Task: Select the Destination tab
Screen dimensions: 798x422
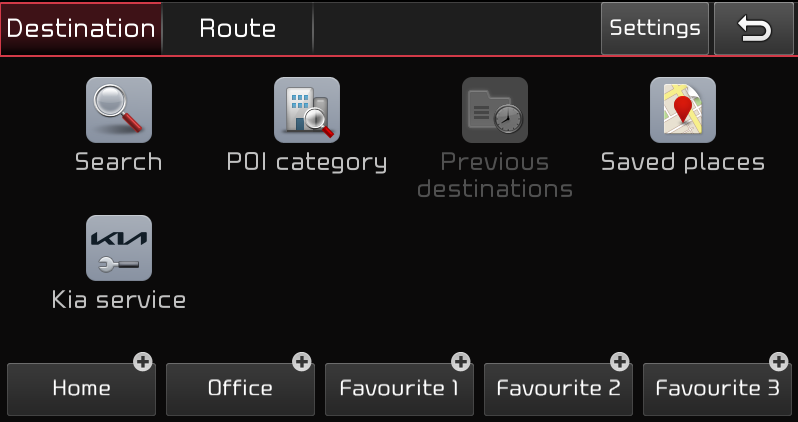Action: (x=81, y=29)
